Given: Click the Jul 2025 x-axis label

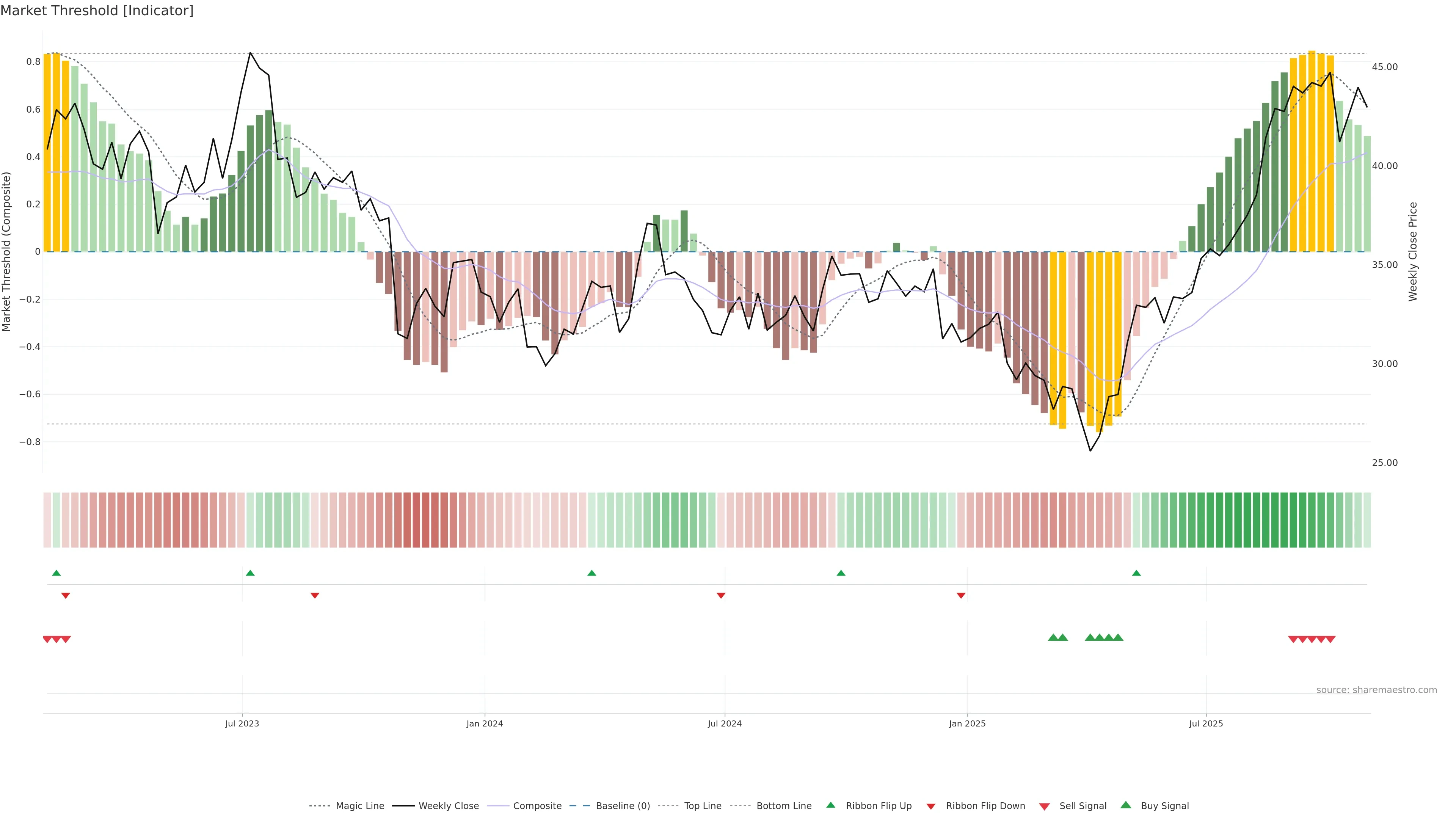Looking at the screenshot, I should (x=1206, y=723).
